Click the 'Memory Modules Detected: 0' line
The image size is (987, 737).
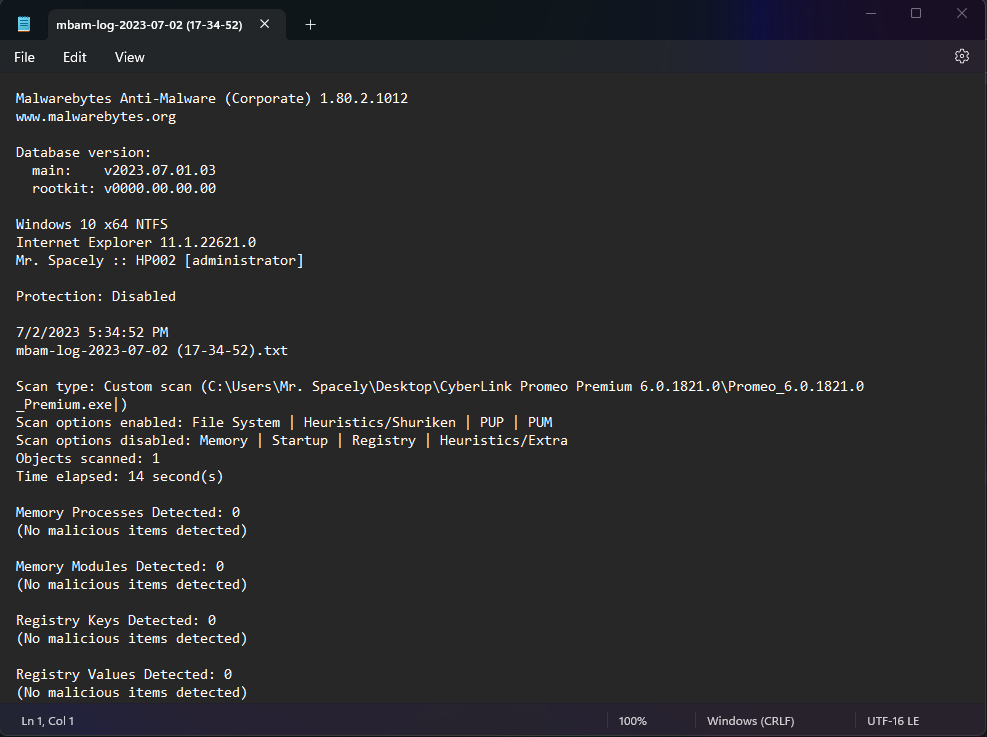tap(120, 566)
